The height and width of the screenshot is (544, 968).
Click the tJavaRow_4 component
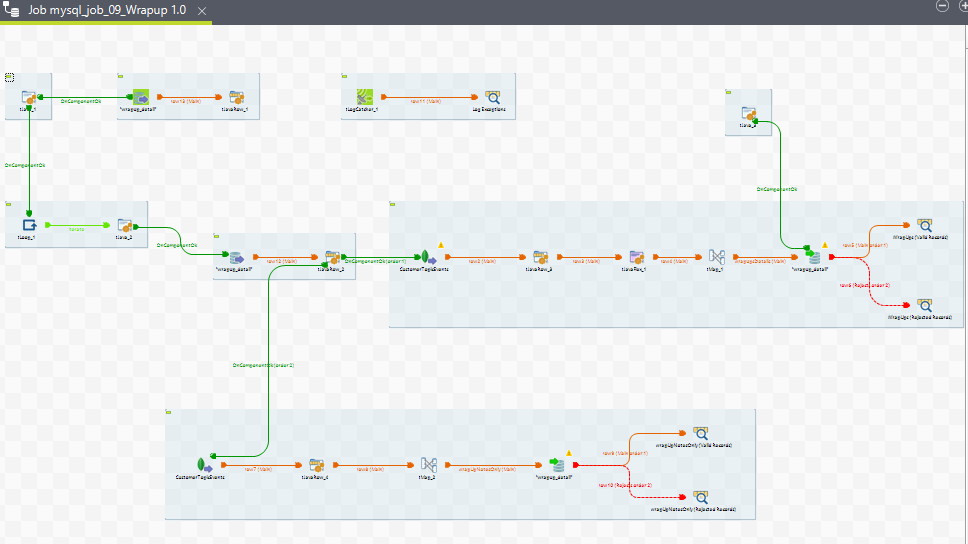click(x=316, y=465)
